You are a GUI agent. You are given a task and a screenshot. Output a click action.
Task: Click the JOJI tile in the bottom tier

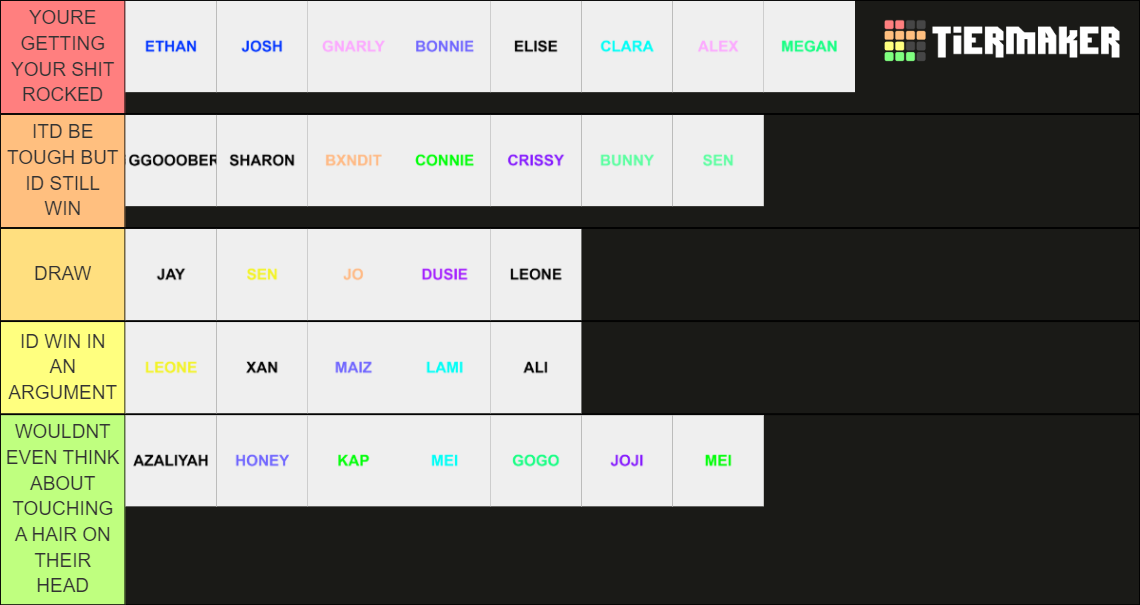[x=626, y=460]
